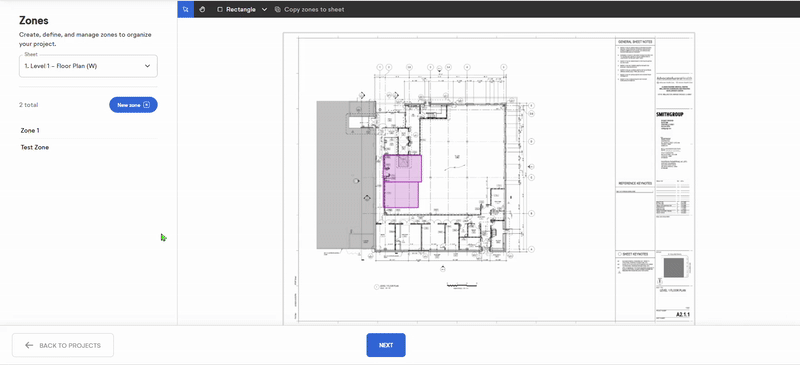Image resolution: width=800 pixels, height=365 pixels.
Task: Click the SMITHGROUP logo on the sheet
Action: pyautogui.click(x=669, y=114)
